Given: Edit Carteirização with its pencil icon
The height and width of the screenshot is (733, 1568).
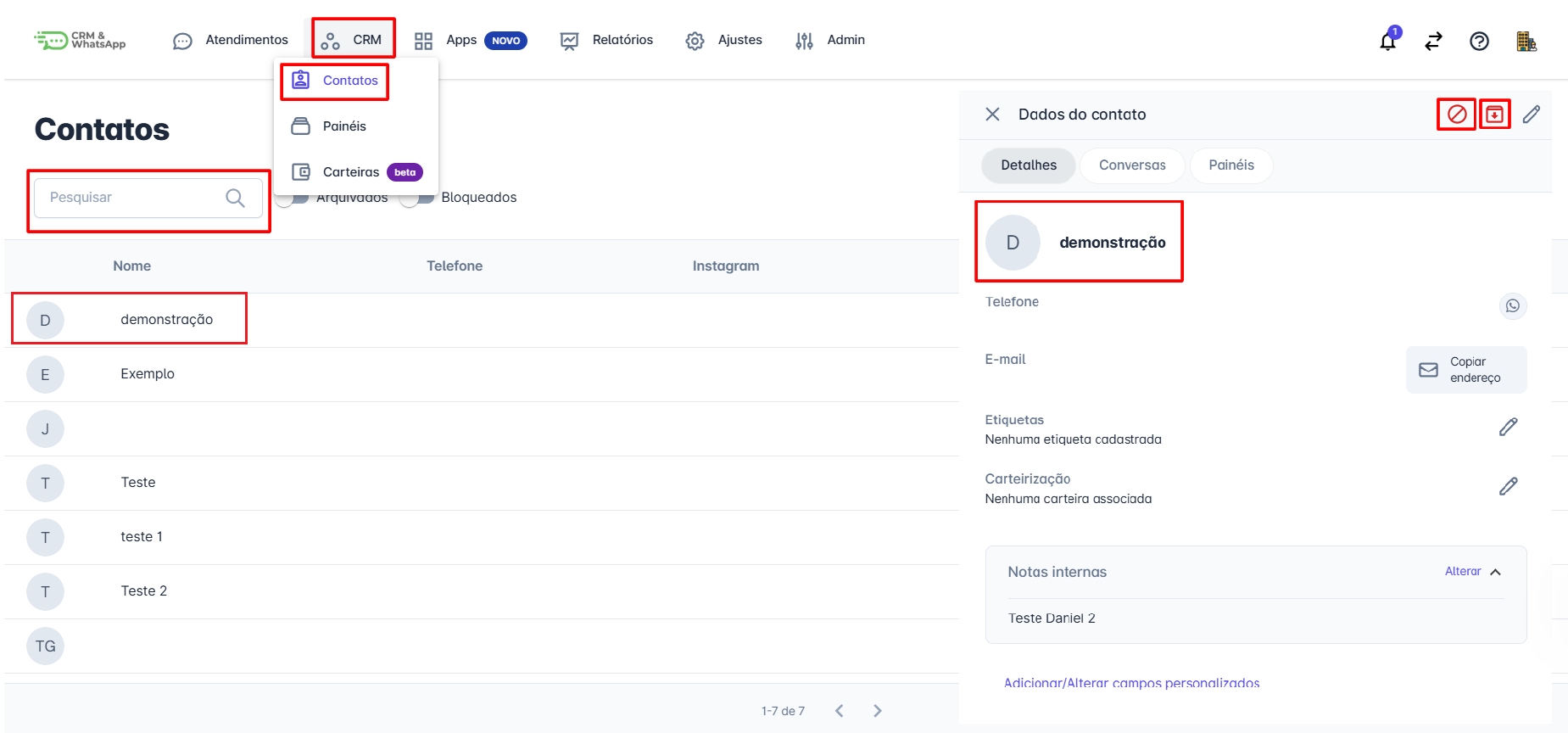Looking at the screenshot, I should 1508,486.
